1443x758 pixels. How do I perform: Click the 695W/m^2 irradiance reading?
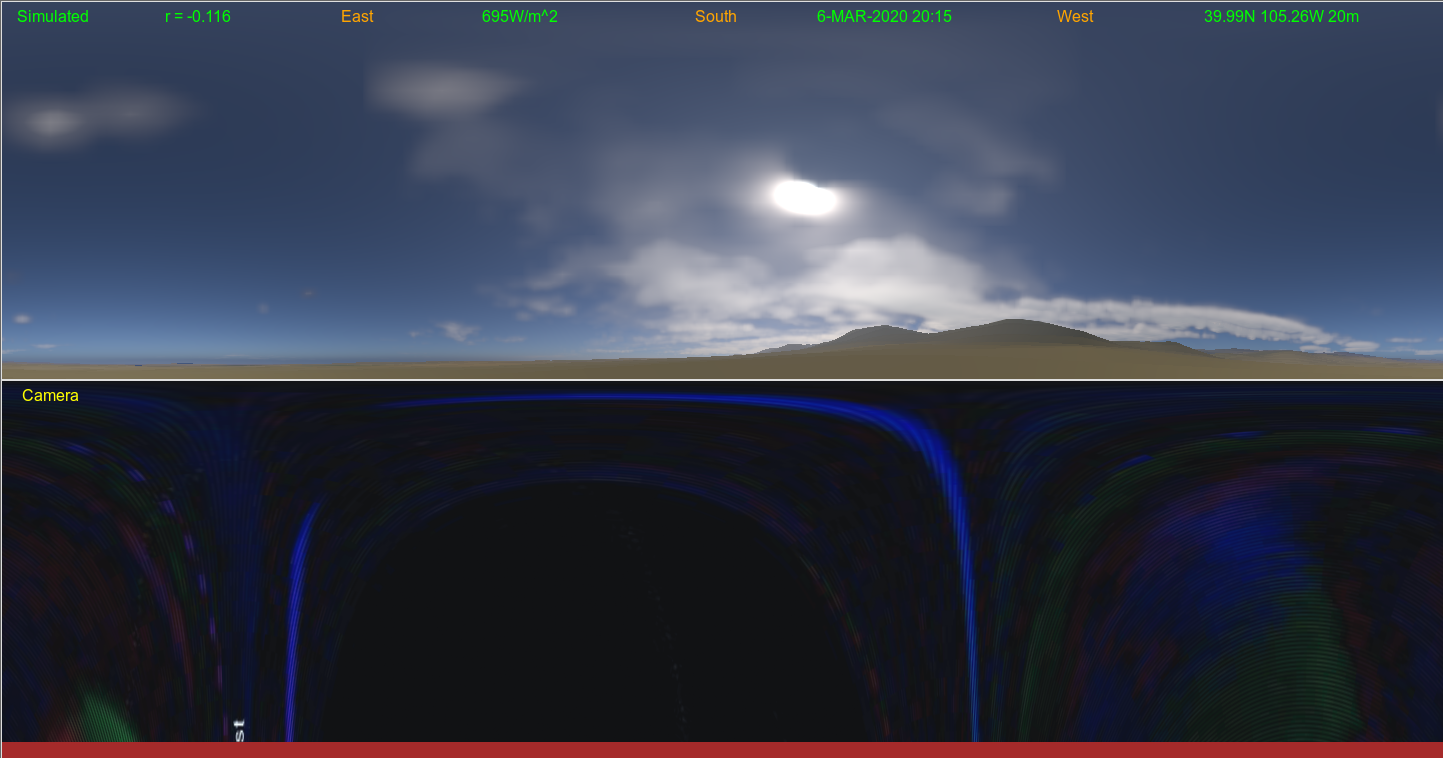click(520, 17)
